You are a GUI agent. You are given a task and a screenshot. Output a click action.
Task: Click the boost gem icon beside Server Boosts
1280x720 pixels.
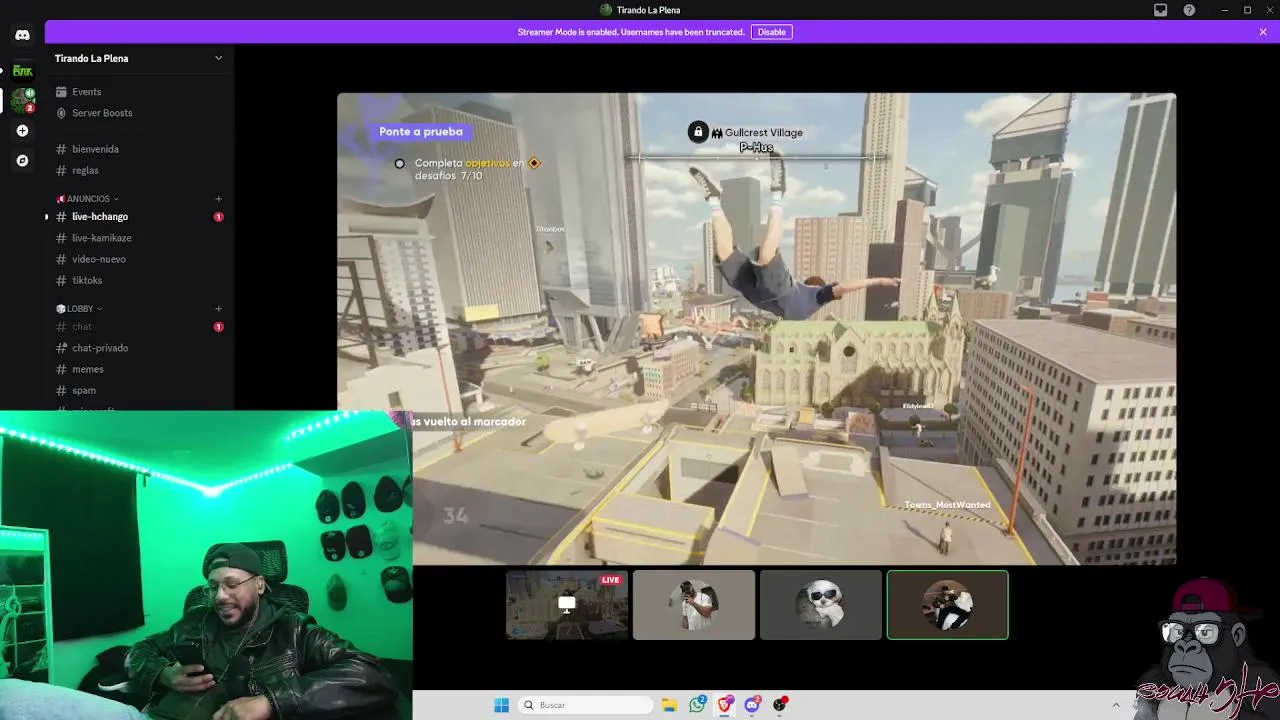[61, 113]
